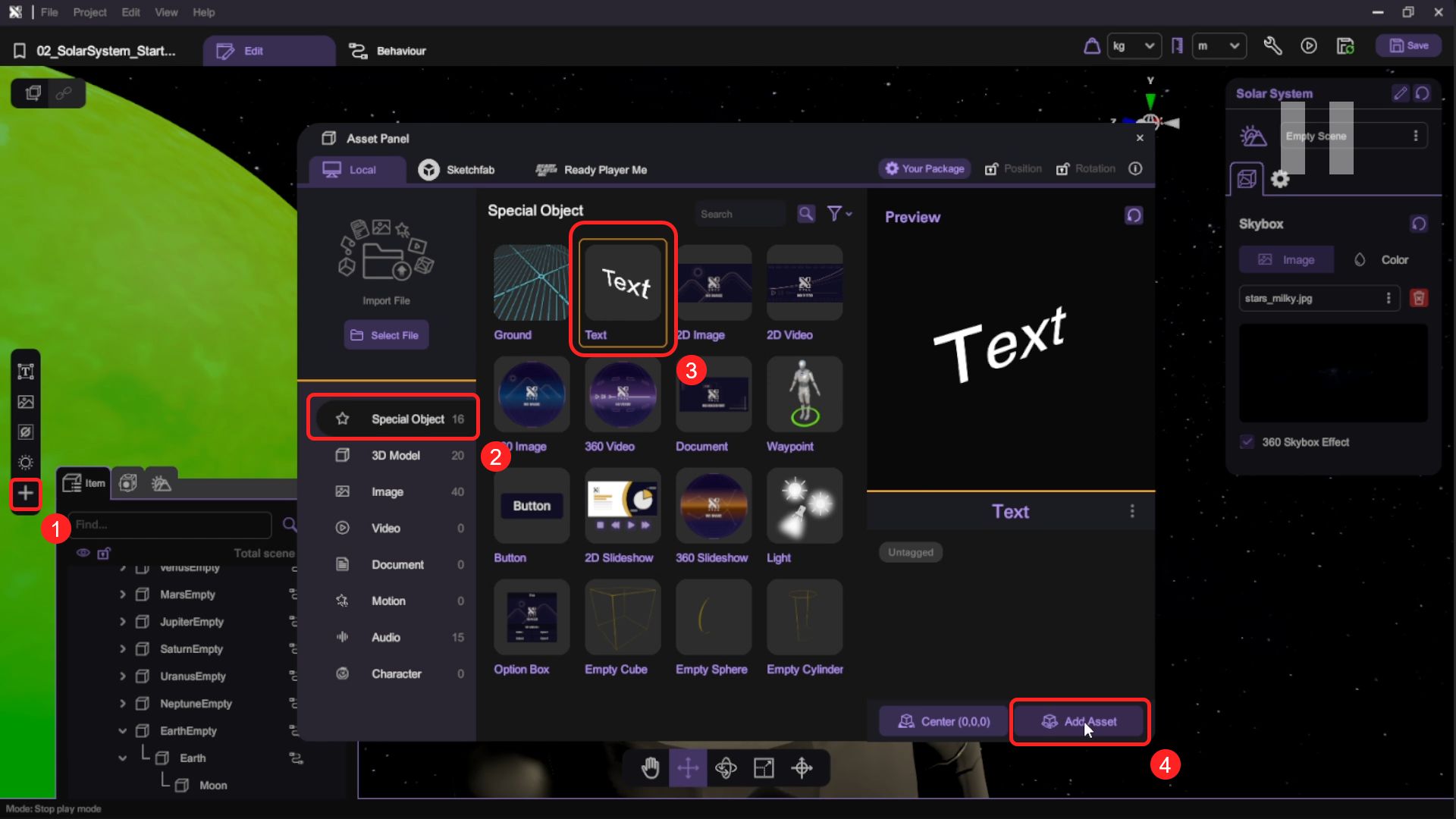
Task: Switch Skybox to Color mode
Action: click(1382, 260)
